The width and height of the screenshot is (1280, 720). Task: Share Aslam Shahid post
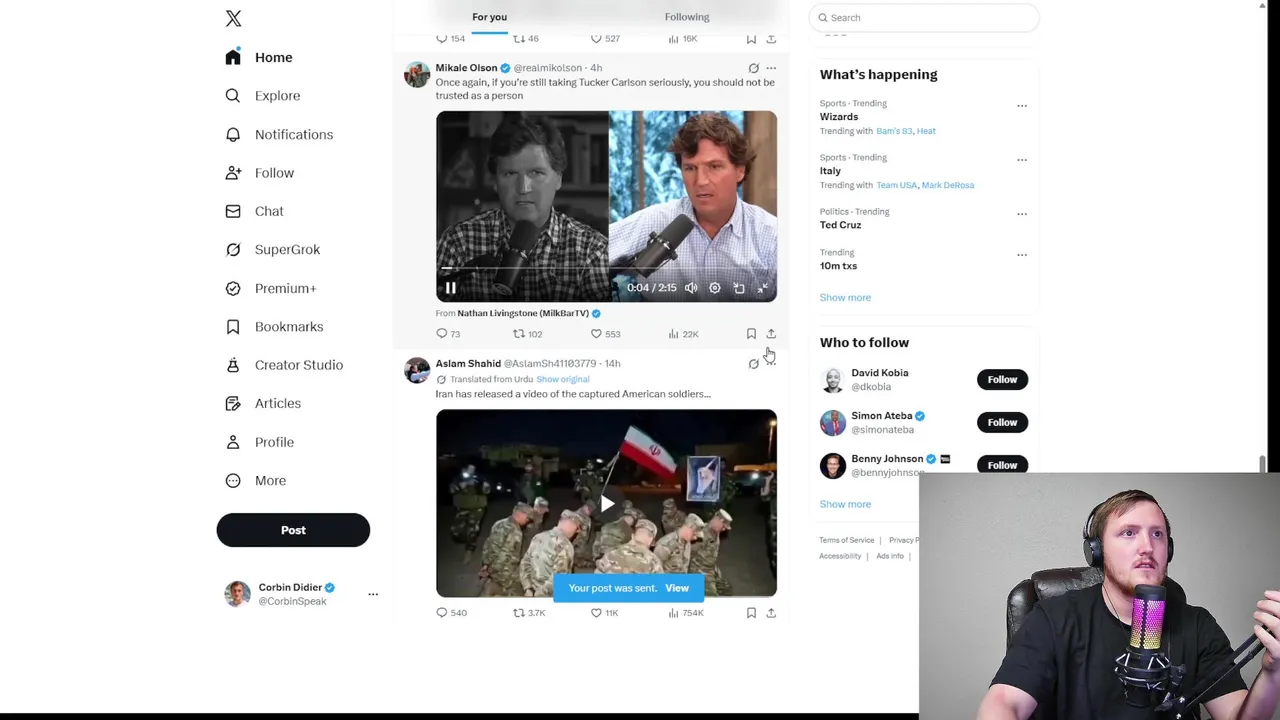click(771, 613)
